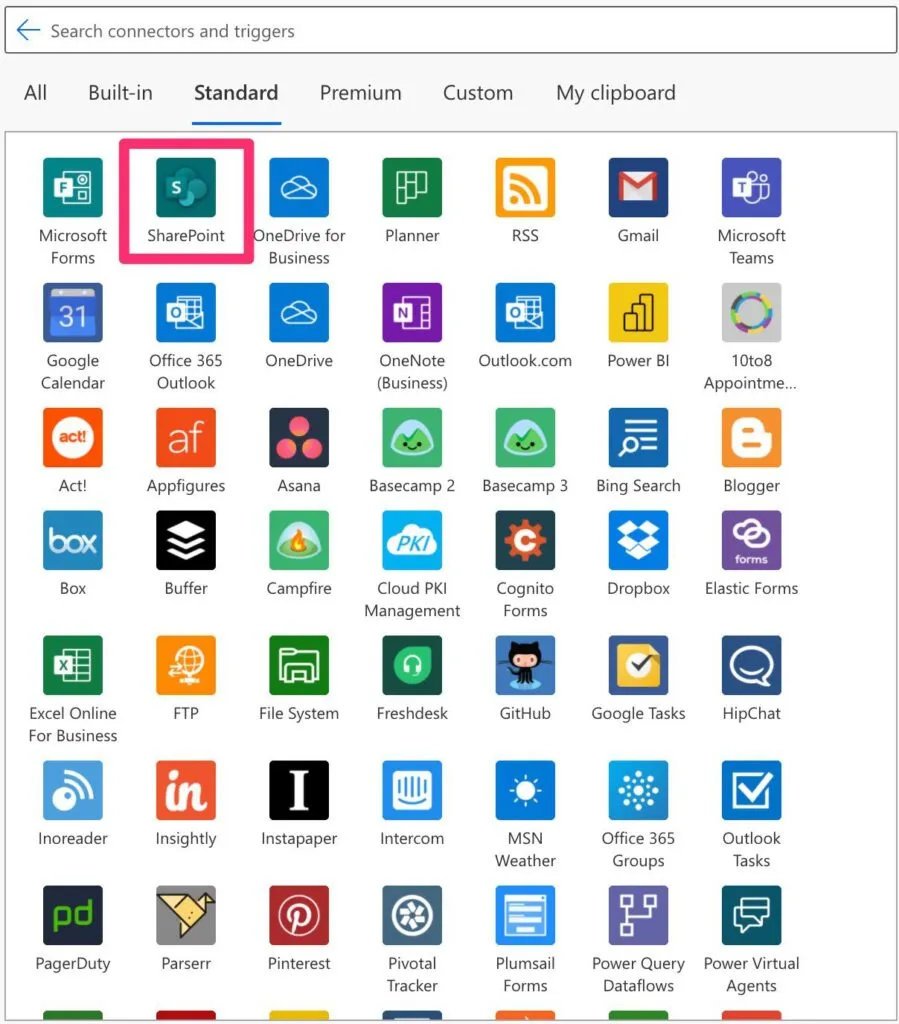Choose the OneDrive for Business connector
Image resolution: width=899 pixels, height=1024 pixels.
(299, 188)
